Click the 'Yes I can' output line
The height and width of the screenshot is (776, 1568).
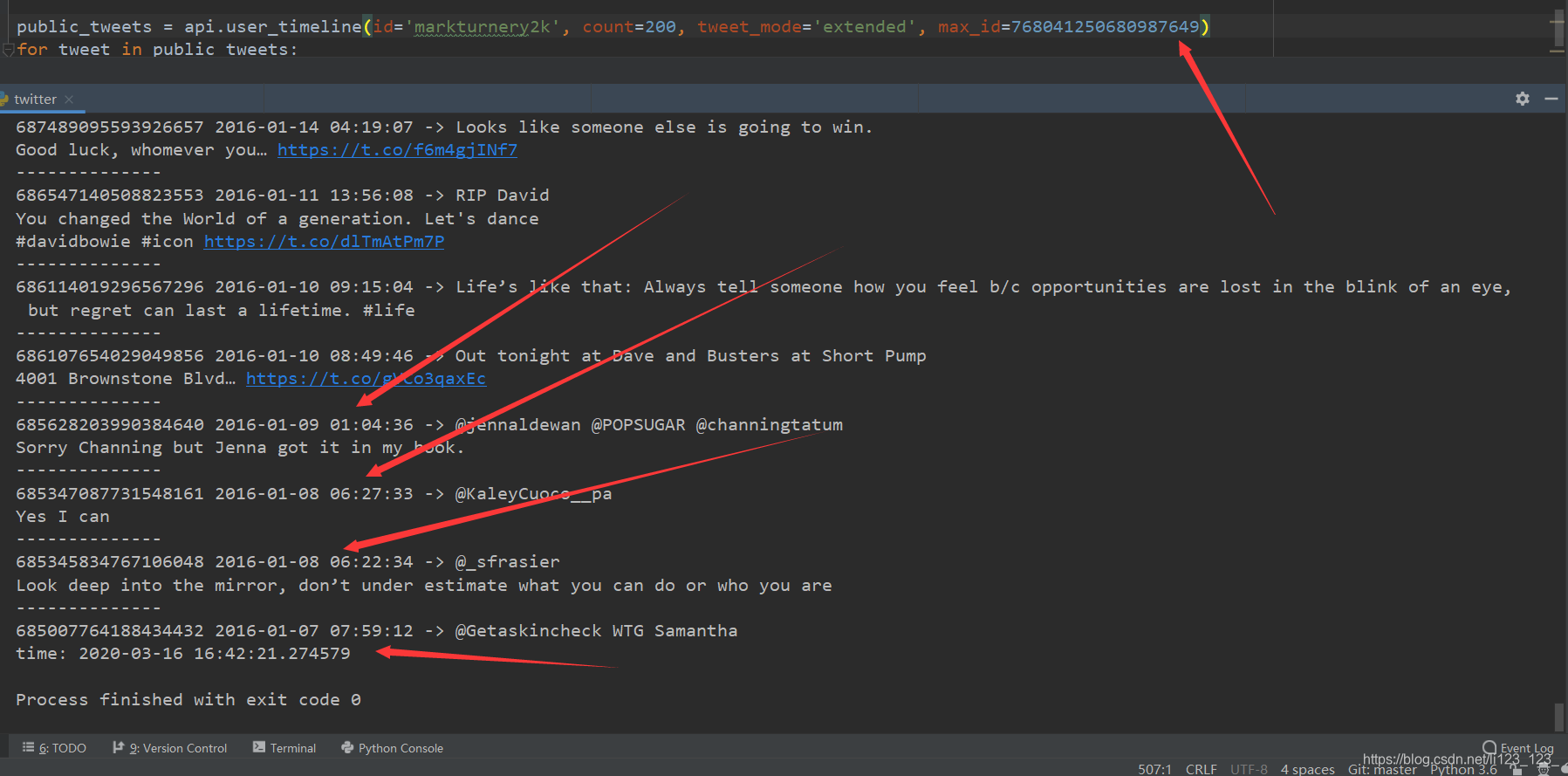click(x=63, y=517)
